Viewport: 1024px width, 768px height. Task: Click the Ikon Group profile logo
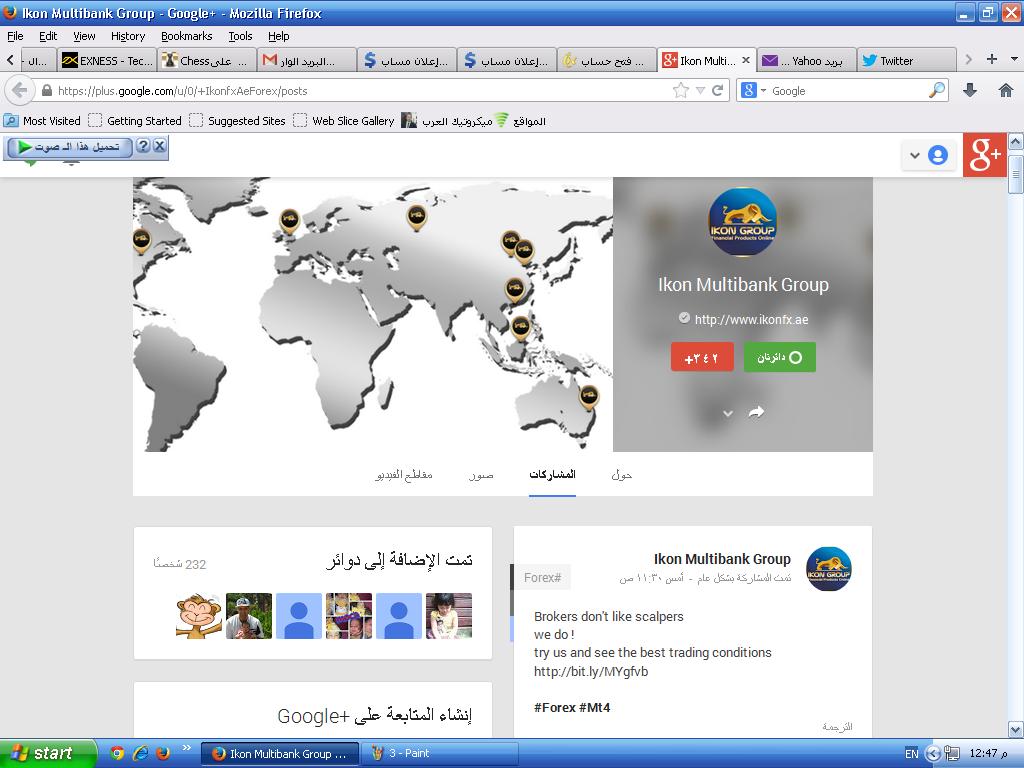[x=743, y=222]
